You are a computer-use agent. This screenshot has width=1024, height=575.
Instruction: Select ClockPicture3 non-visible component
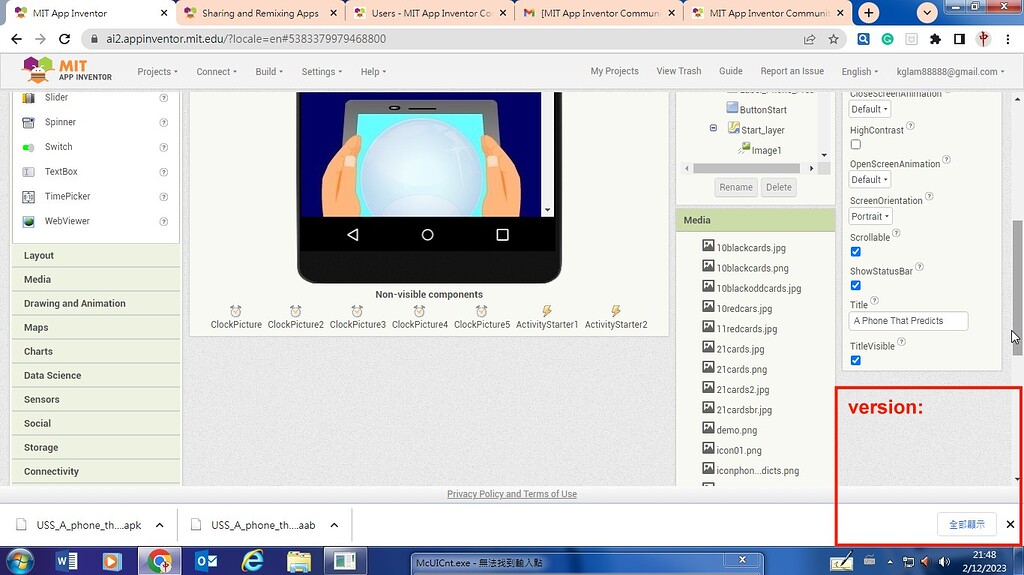coord(357,318)
